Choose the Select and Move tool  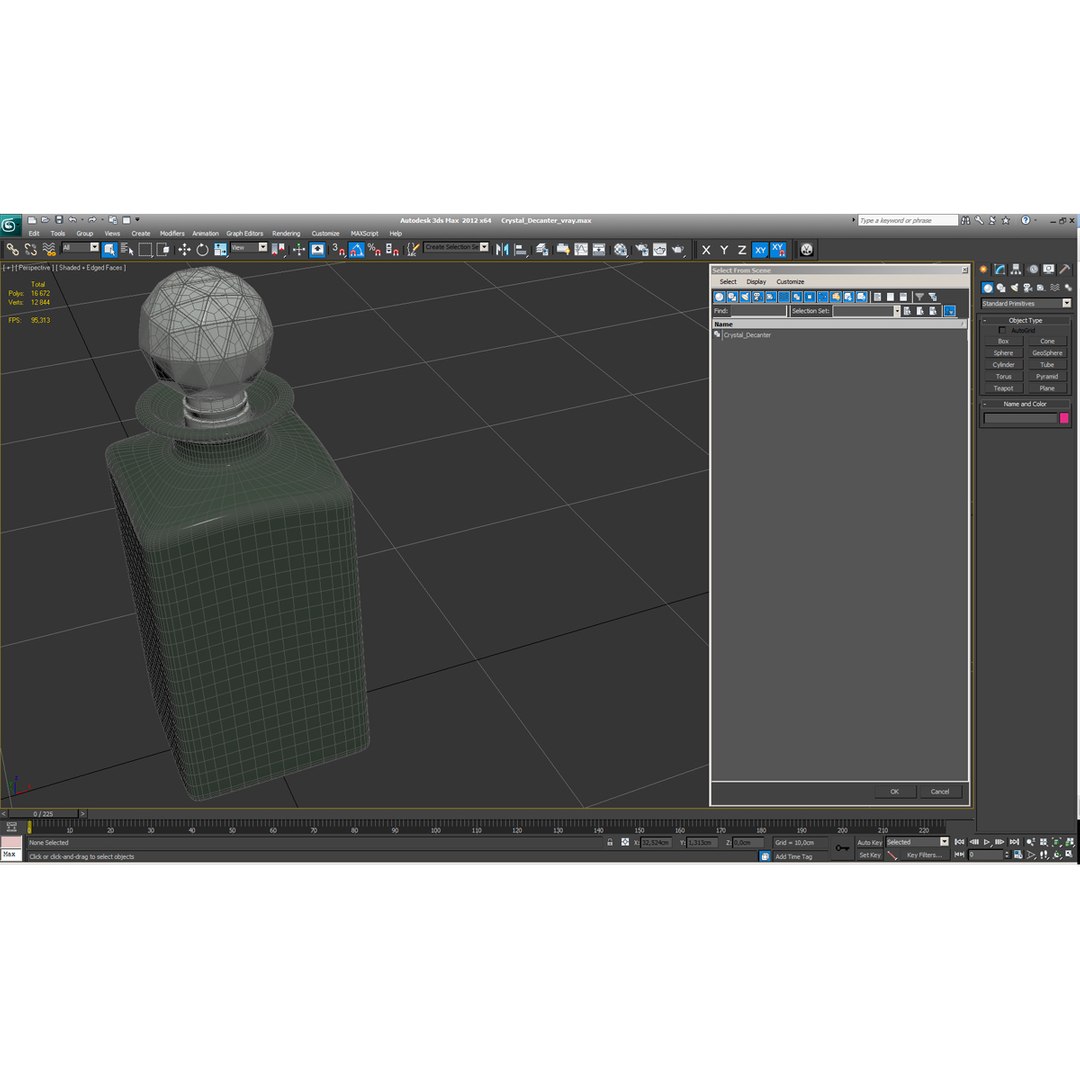(184, 249)
